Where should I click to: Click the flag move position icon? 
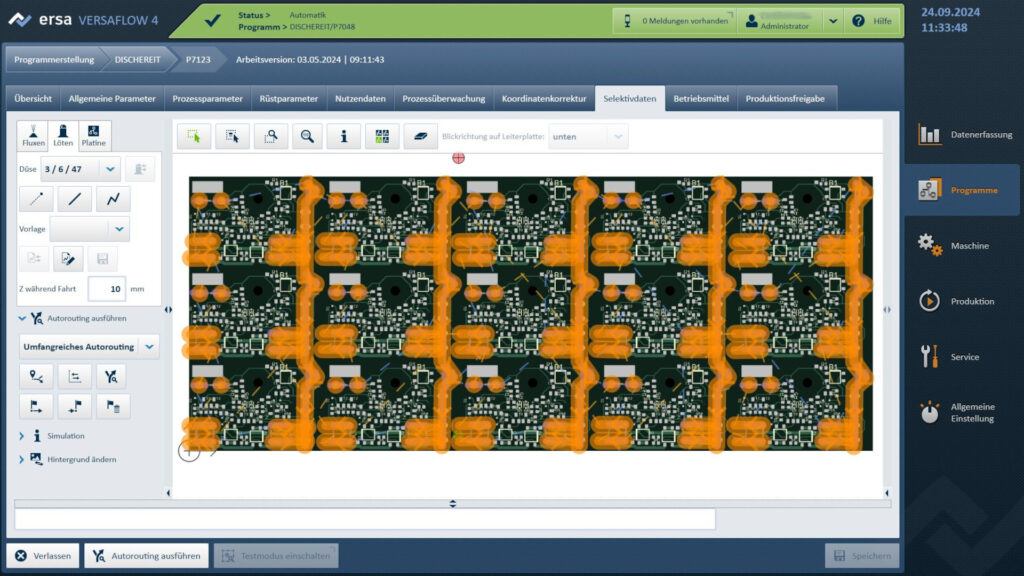(74, 406)
